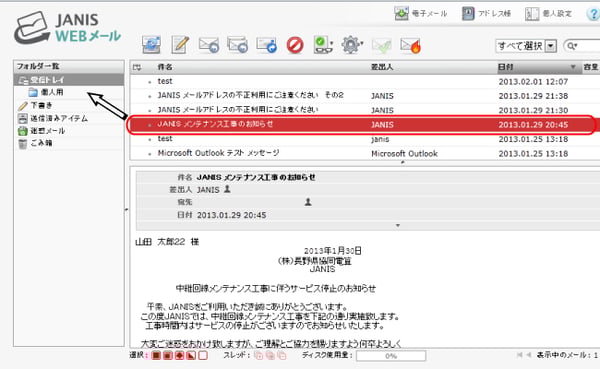Click the select unread icon in 選択
600x369 pixels.
coord(179,356)
